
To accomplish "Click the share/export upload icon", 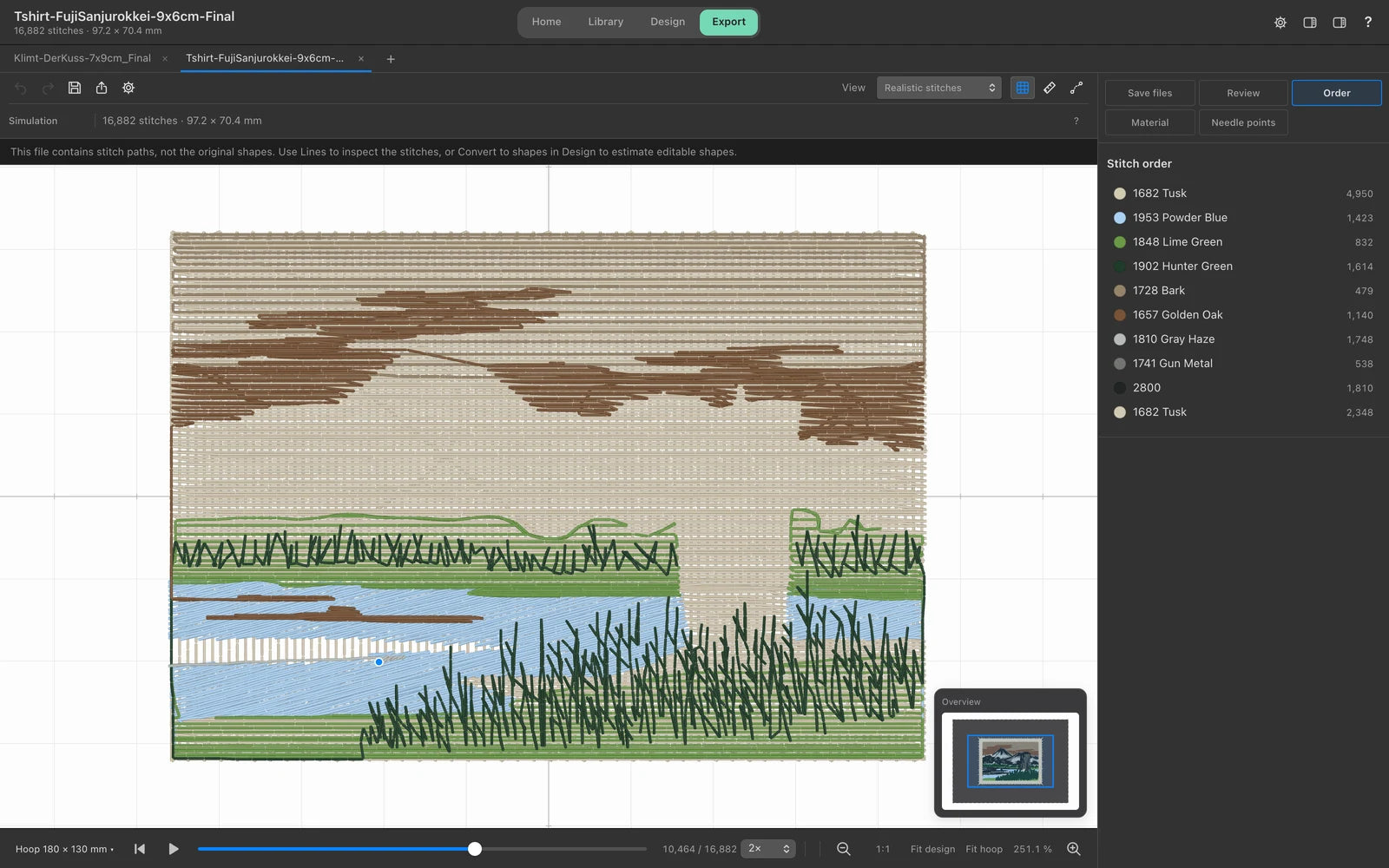I will (102, 88).
